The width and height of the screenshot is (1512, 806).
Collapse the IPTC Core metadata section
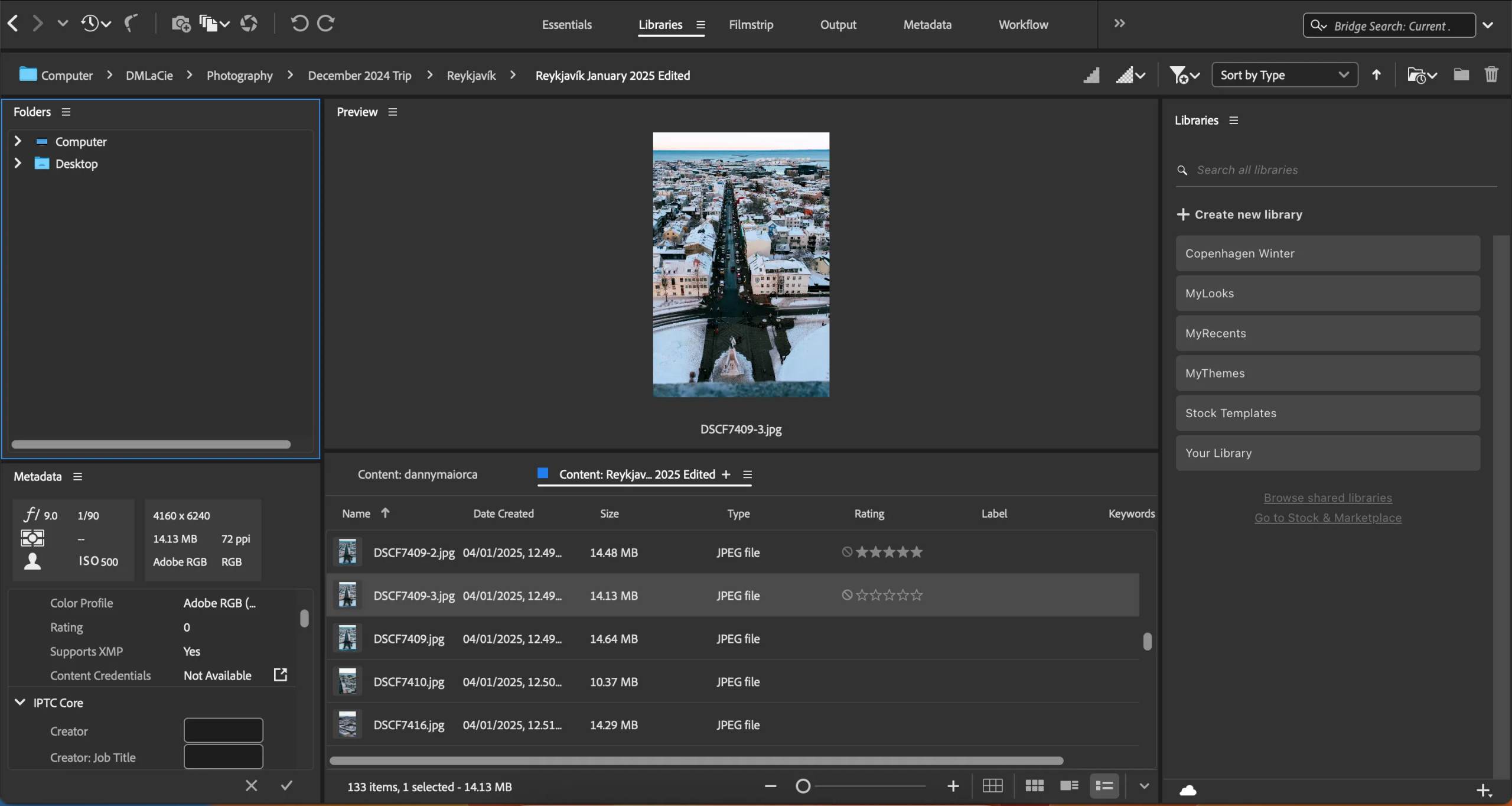point(19,702)
